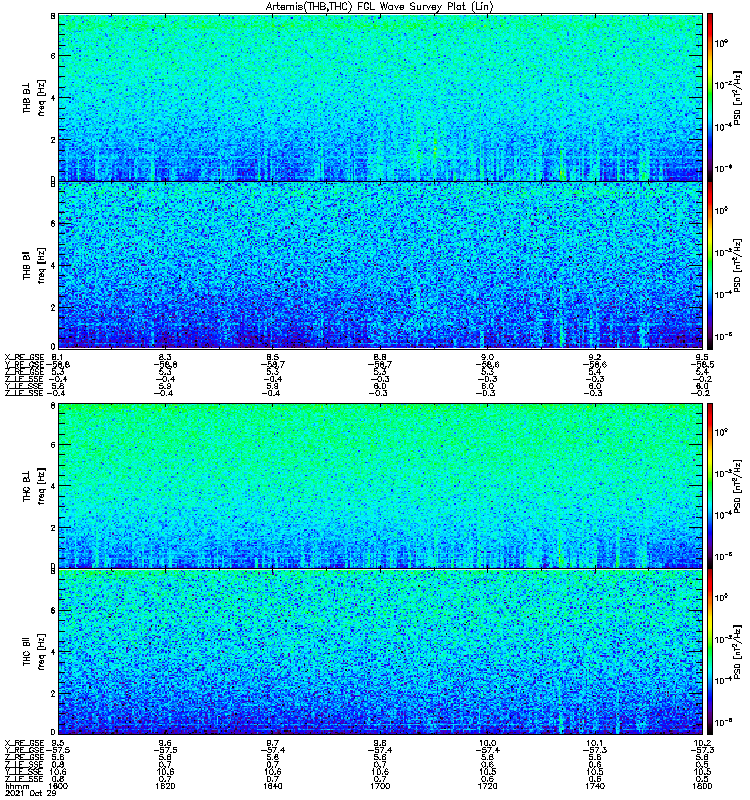Click the 'THB B⊥ freq [Hz]' axis label
Image resolution: width=750 pixels, height=800 pixels.
pyautogui.click(x=34, y=97)
